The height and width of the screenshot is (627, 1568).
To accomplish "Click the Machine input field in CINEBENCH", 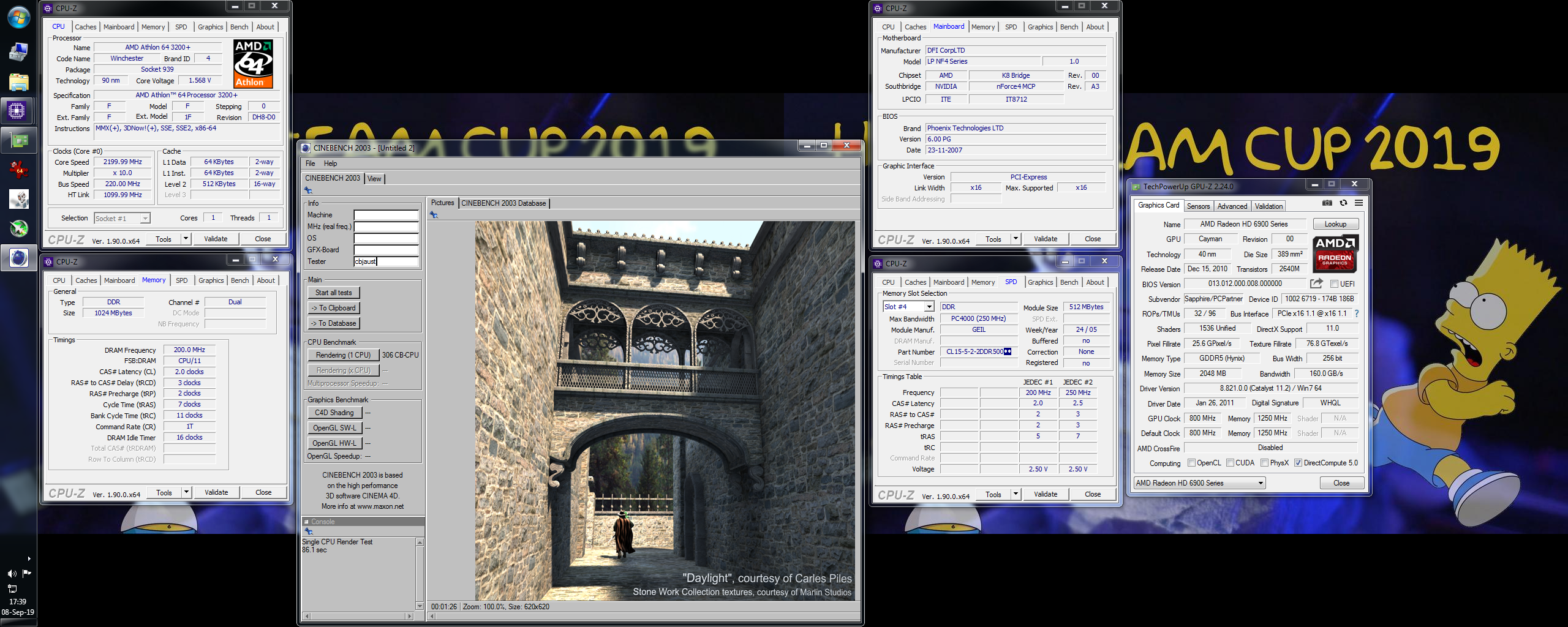I will pyautogui.click(x=386, y=215).
